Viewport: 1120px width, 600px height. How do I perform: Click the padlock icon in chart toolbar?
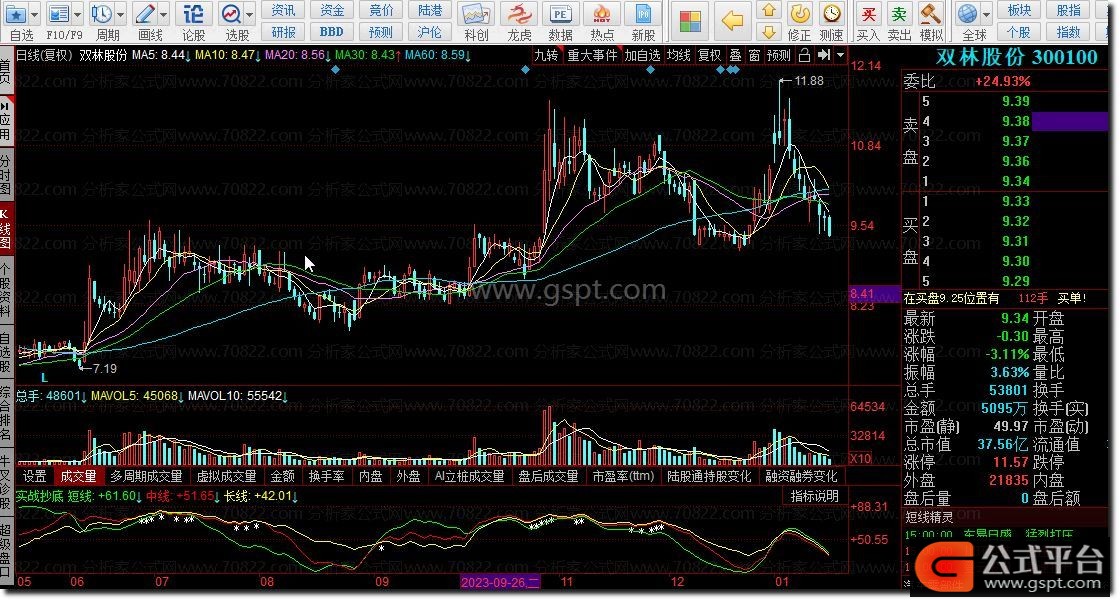tap(804, 55)
